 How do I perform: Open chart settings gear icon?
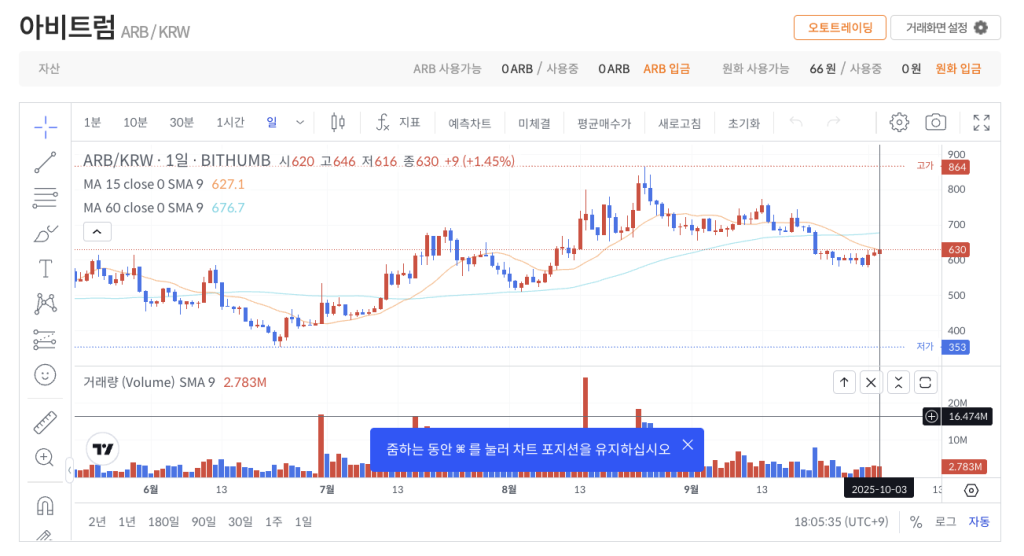click(899, 123)
